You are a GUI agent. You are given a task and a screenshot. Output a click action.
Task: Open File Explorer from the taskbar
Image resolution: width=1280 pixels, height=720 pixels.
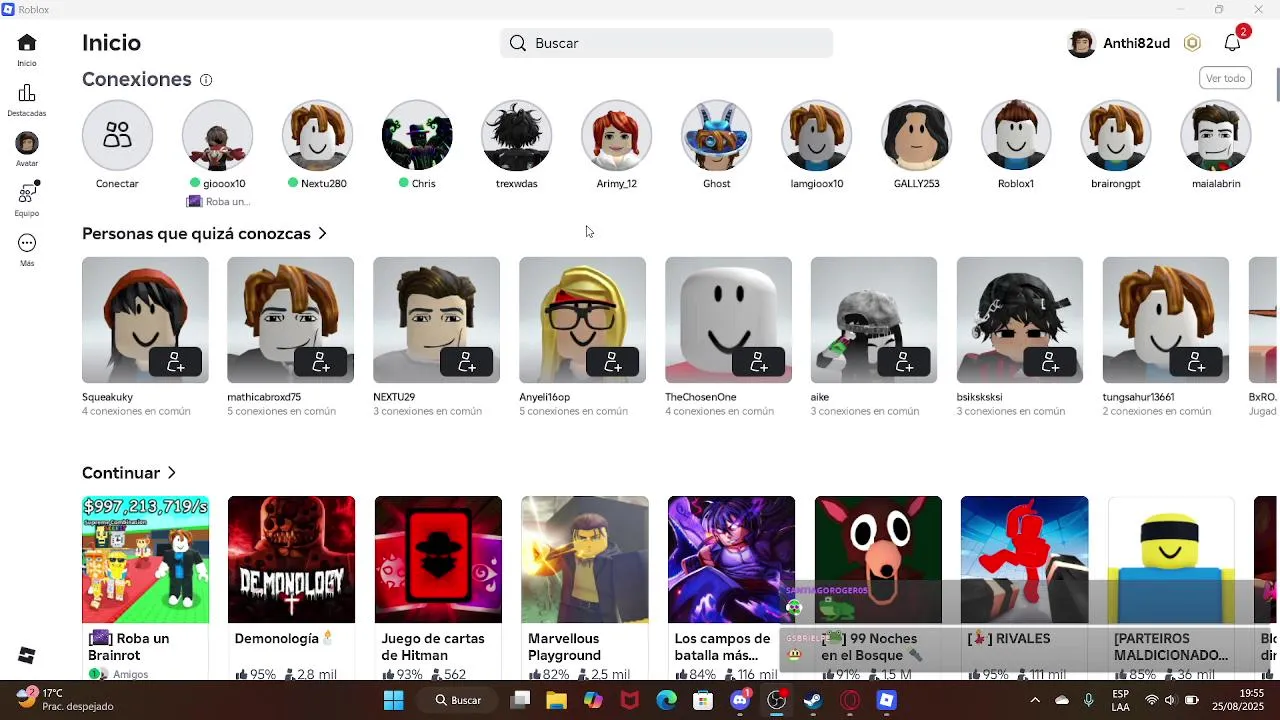click(556, 700)
